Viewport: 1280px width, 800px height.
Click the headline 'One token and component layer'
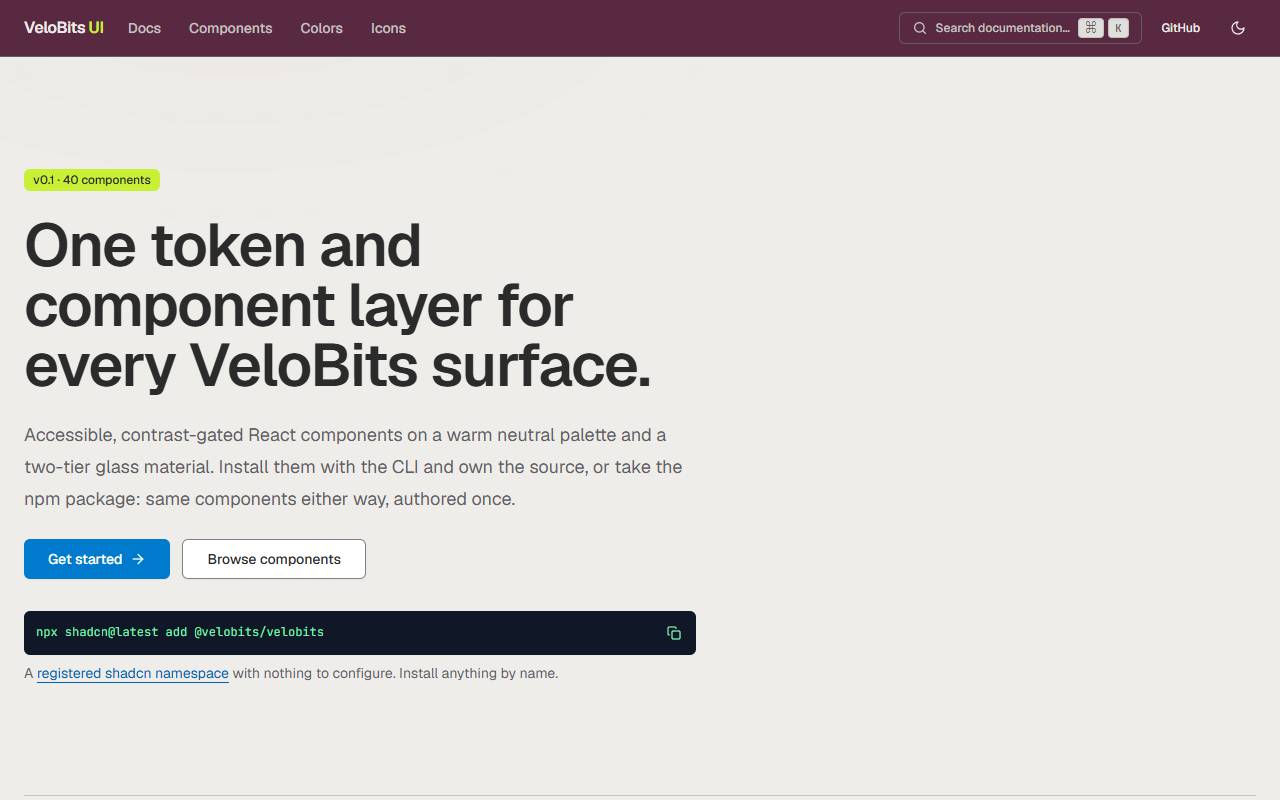click(x=338, y=305)
